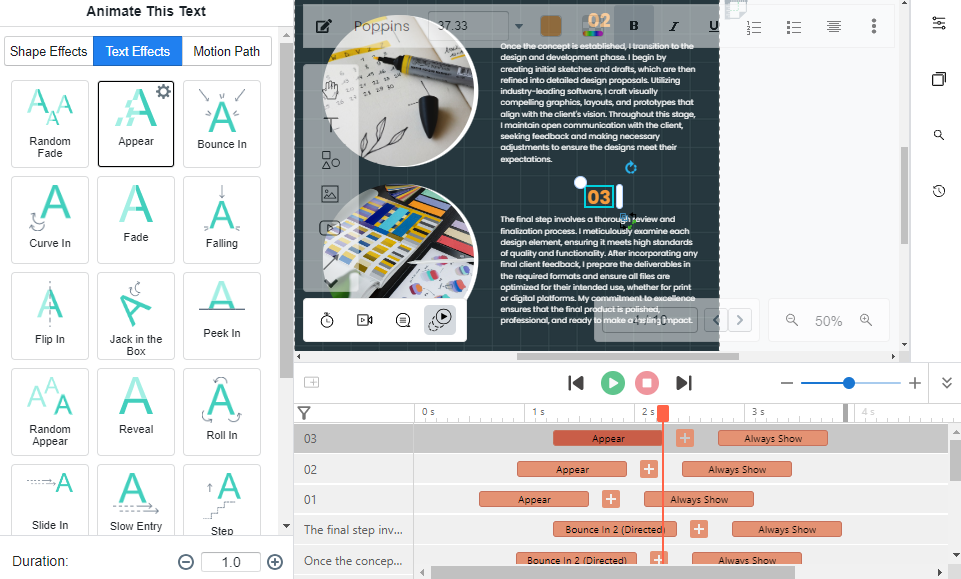Click the search magnifier in right sidebar
The height and width of the screenshot is (579, 961).
click(x=939, y=135)
